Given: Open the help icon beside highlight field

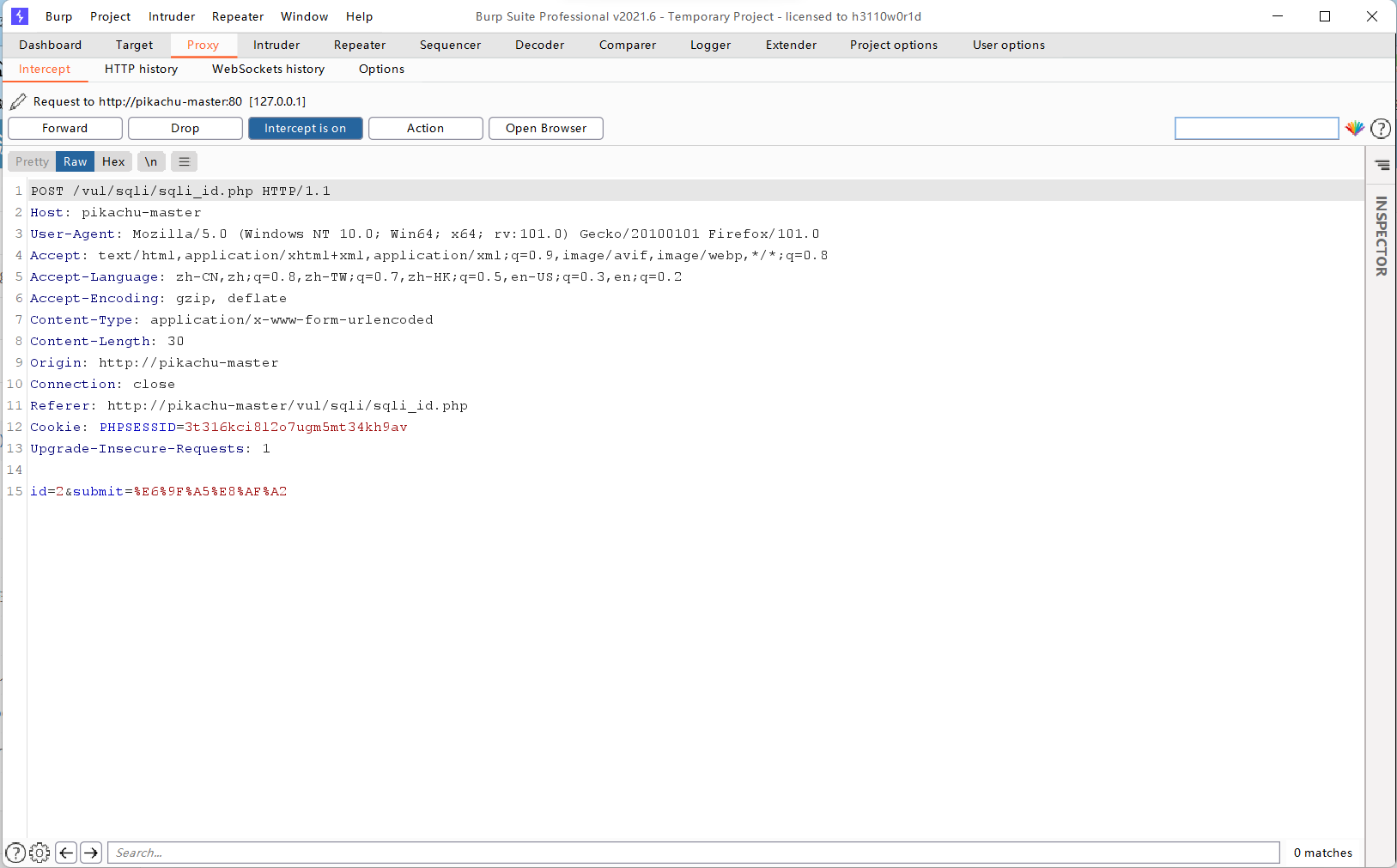Looking at the screenshot, I should [x=1381, y=129].
